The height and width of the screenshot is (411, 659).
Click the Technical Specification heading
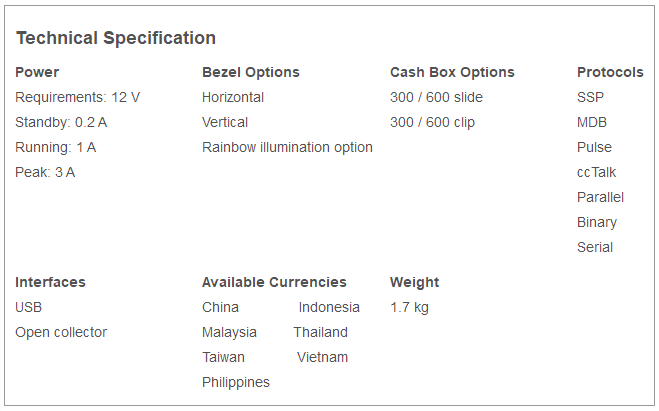pyautogui.click(x=116, y=38)
